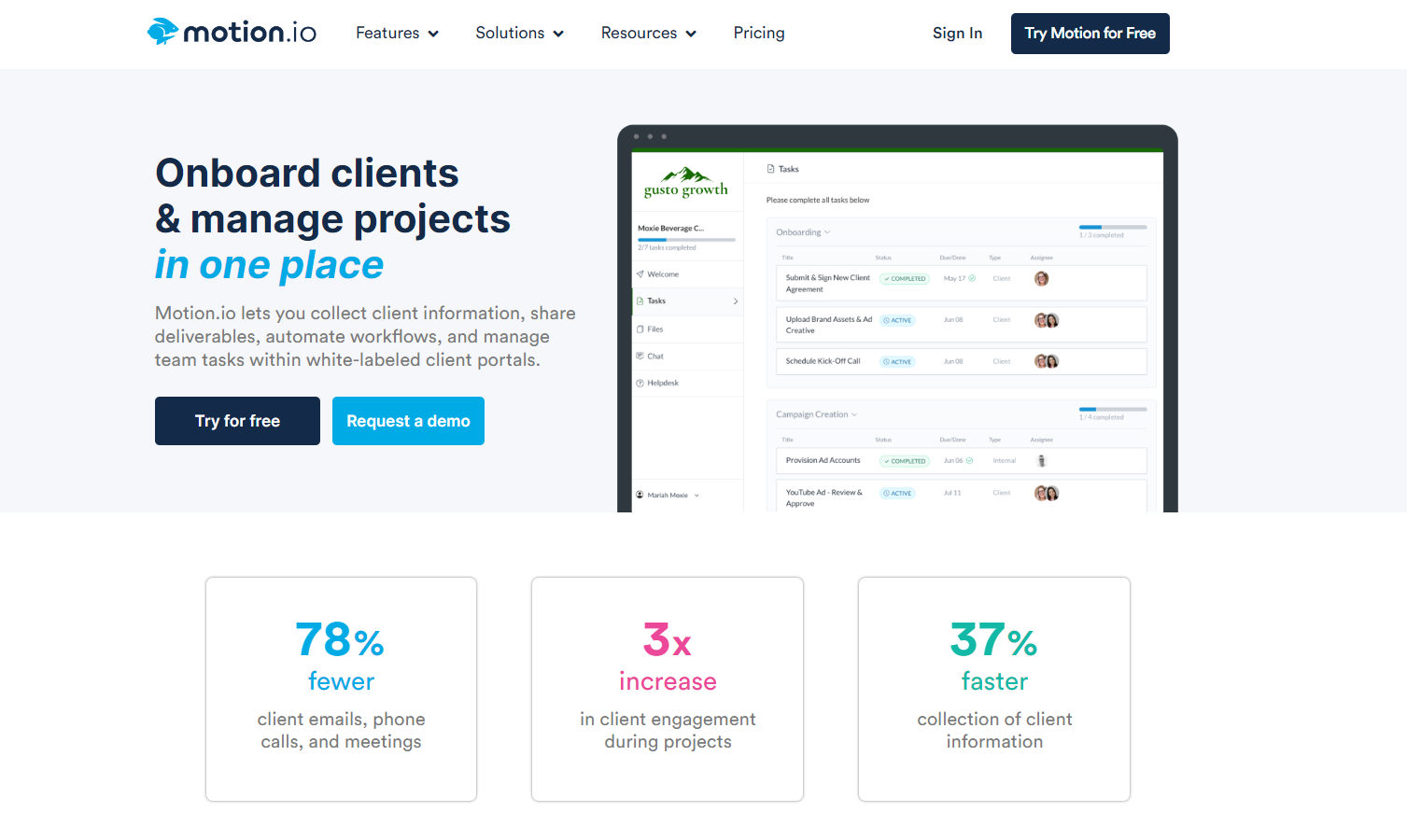Click the Onboarding 1/3 completed progress bar
Screen dimensions: 1407x840
1111,227
